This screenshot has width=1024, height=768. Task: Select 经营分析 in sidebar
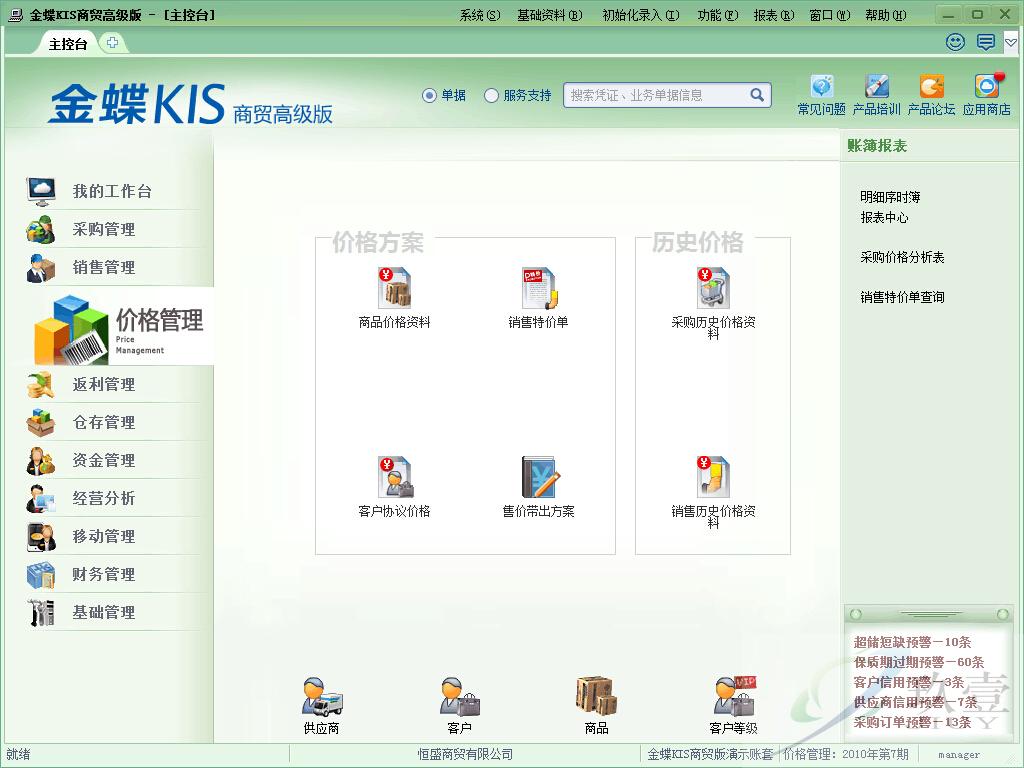coord(112,498)
